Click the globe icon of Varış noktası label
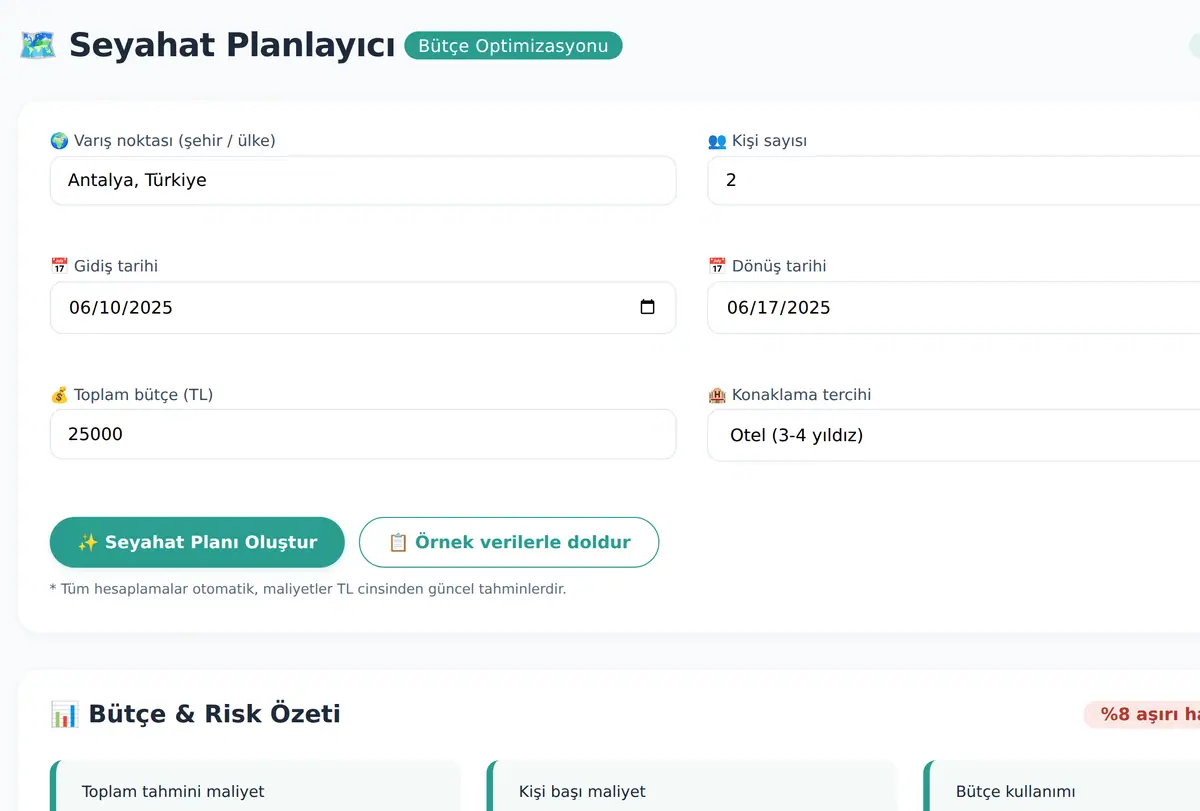Viewport: 1200px width, 811px height. (59, 141)
